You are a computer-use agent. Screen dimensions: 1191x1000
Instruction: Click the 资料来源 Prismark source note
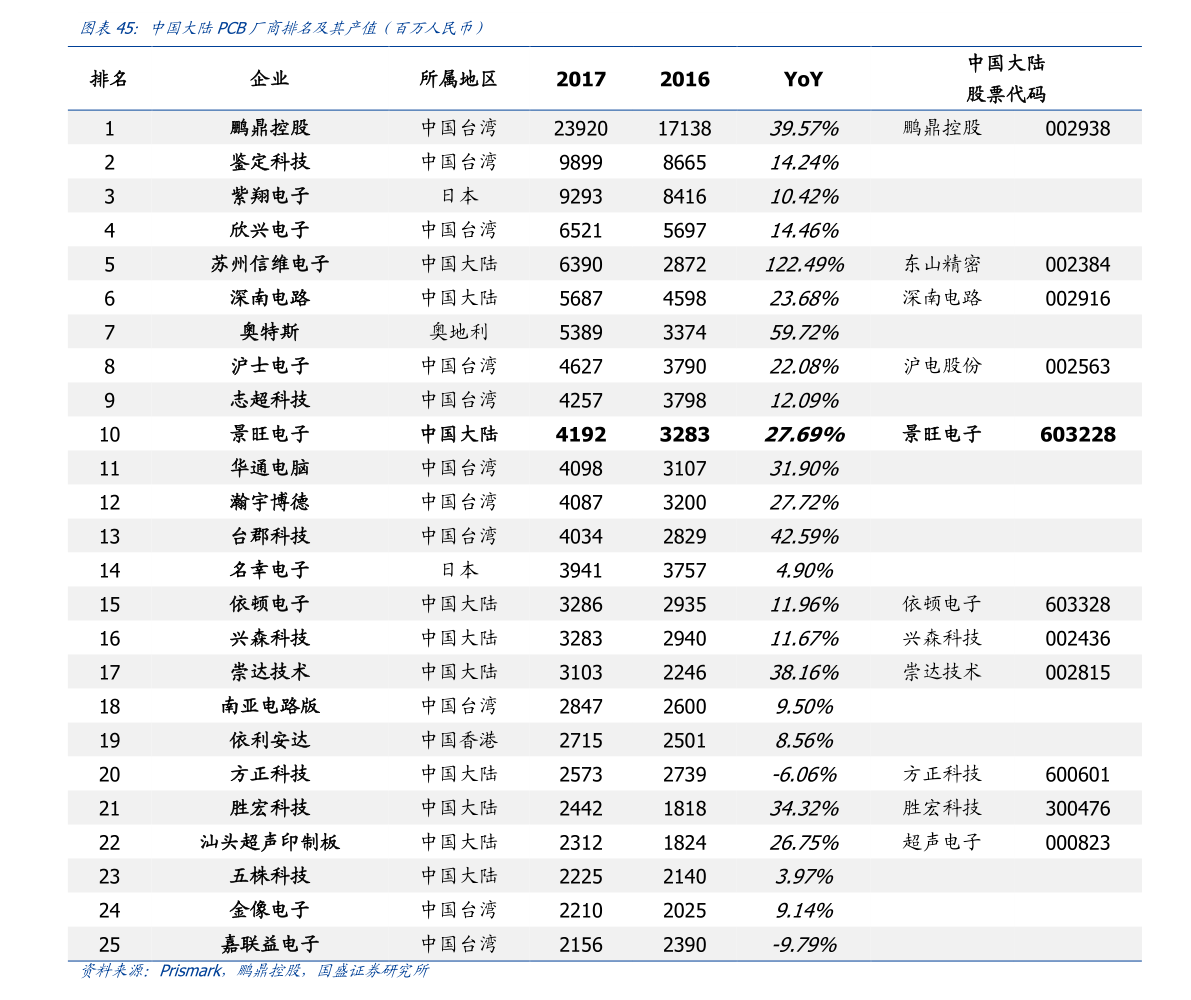254,971
